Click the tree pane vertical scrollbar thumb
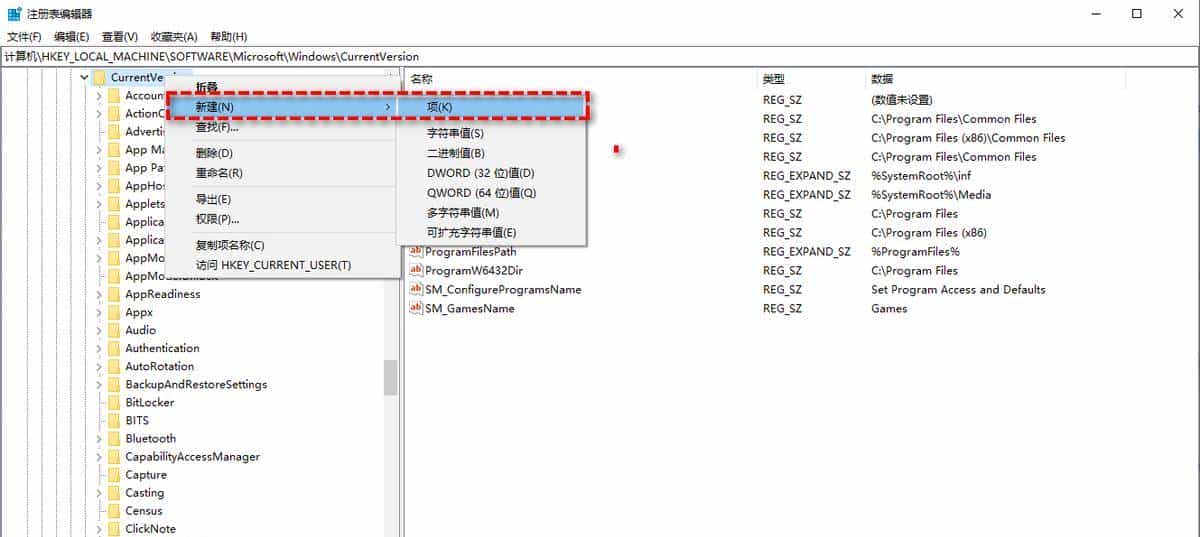Screen dimensions: 1200x537 click(x=390, y=377)
